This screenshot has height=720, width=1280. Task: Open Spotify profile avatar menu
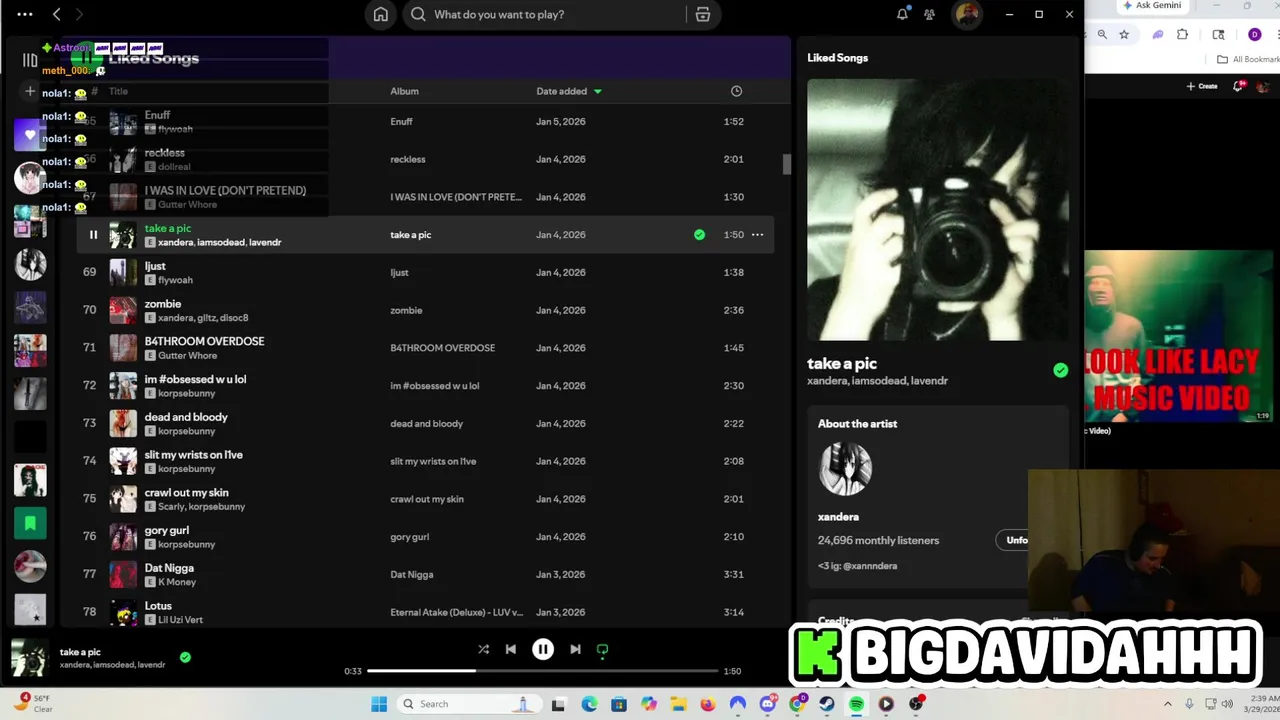(967, 14)
